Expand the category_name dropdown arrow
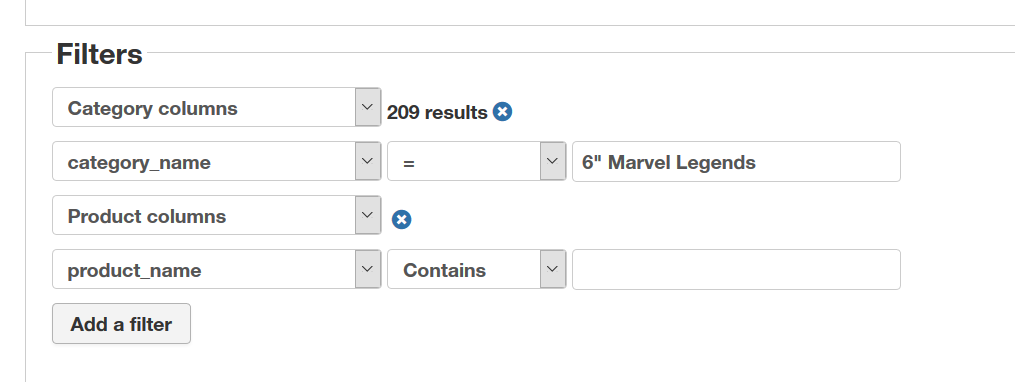This screenshot has width=1015, height=382. [x=368, y=161]
